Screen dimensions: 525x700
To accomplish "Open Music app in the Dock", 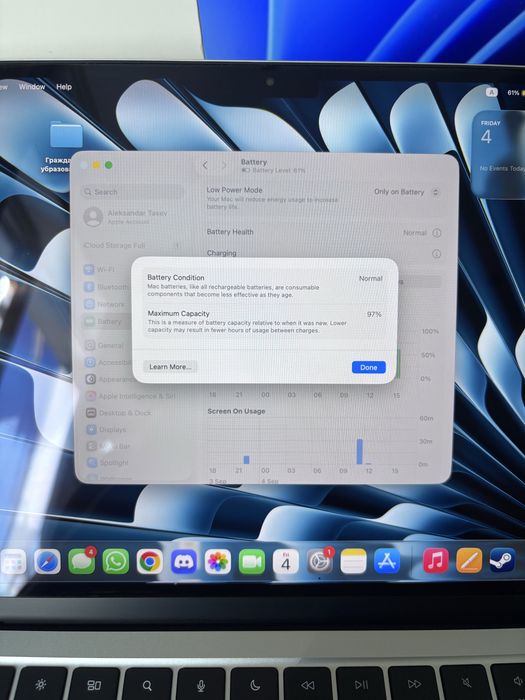I will coord(436,561).
